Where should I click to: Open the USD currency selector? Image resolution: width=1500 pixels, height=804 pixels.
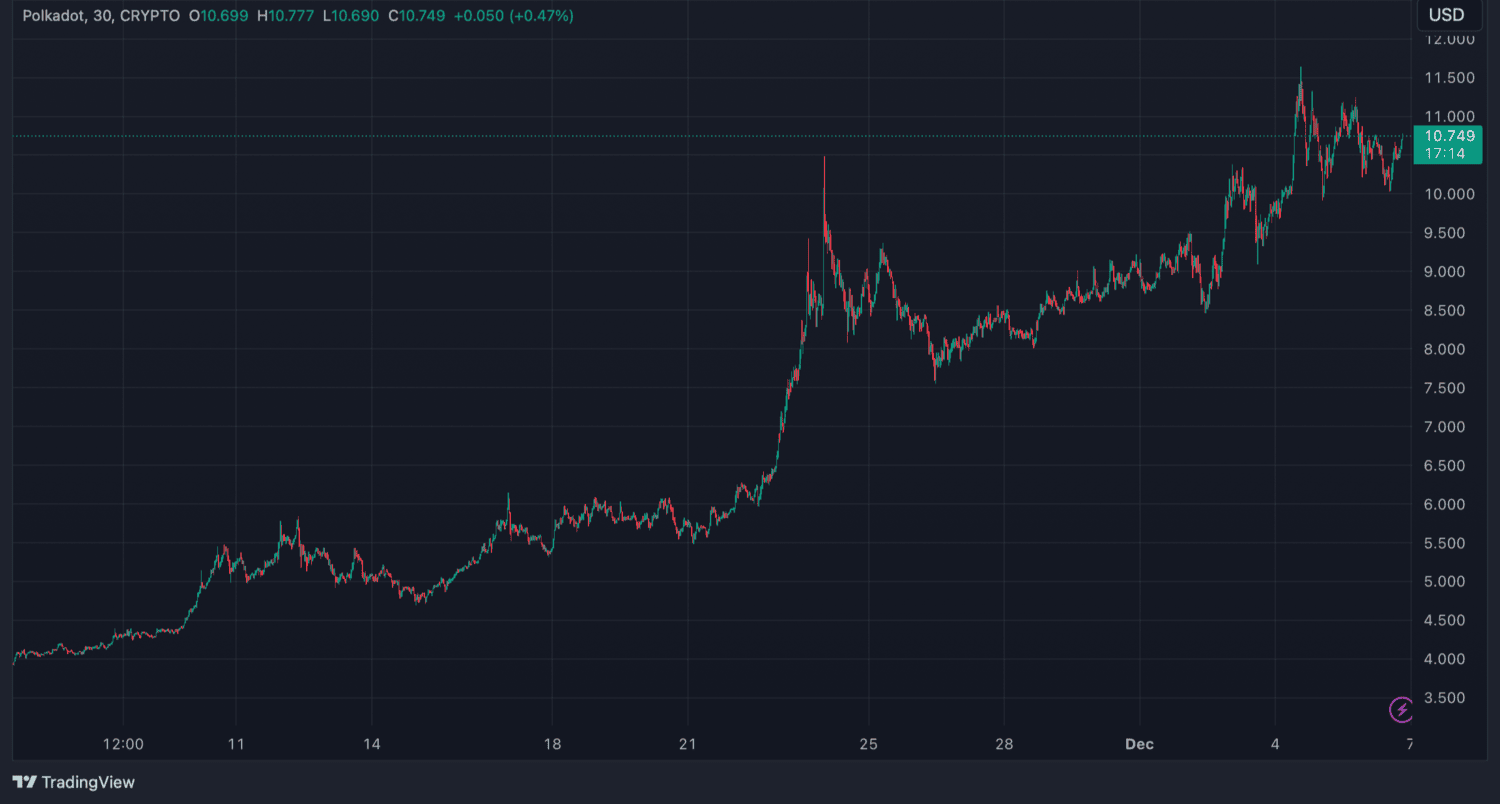1446,15
